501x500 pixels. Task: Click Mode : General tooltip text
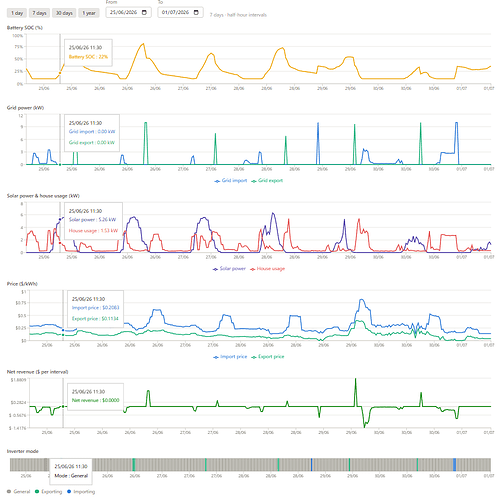(x=71, y=476)
